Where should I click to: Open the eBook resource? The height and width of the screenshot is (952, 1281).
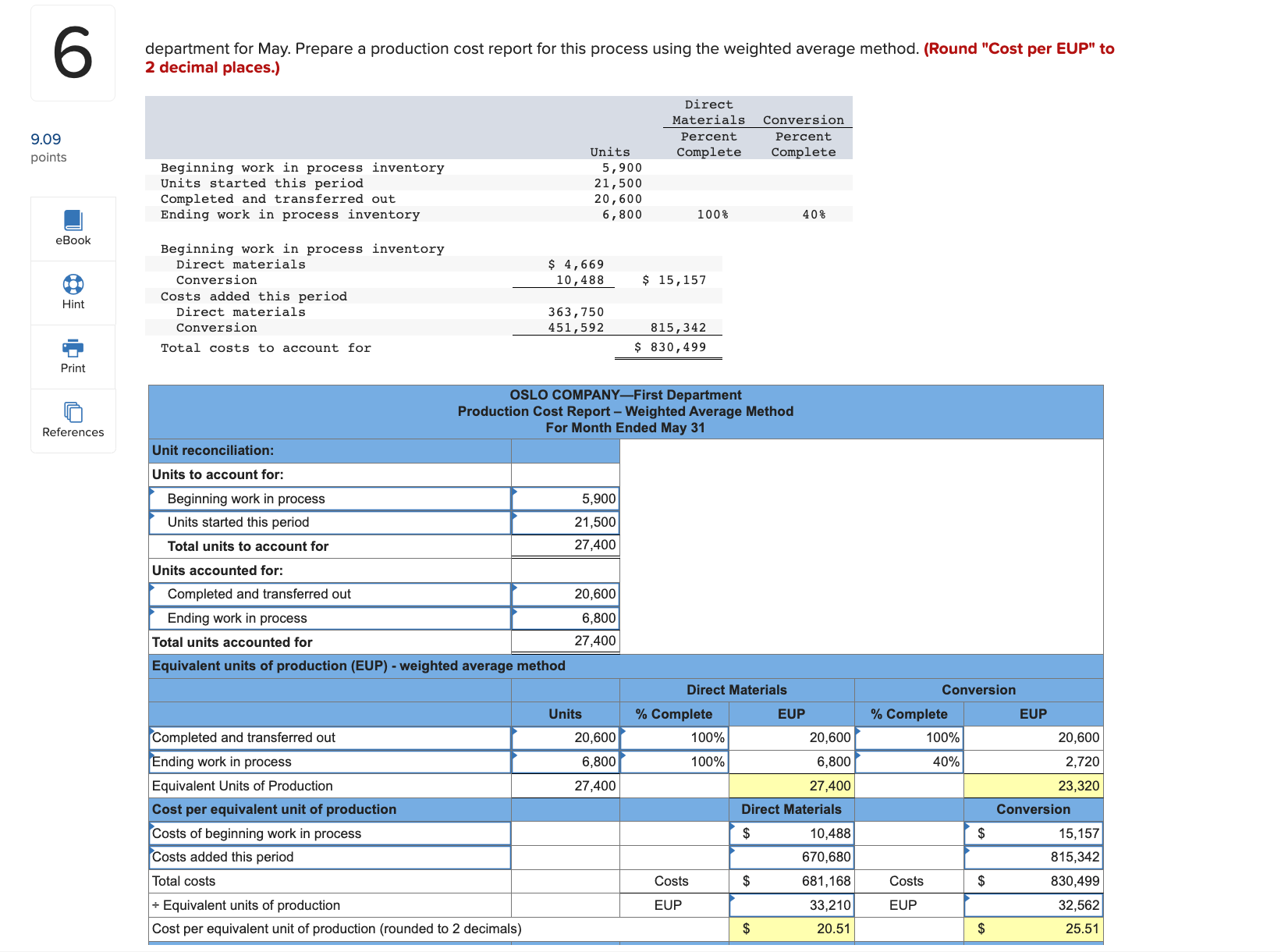click(x=73, y=228)
